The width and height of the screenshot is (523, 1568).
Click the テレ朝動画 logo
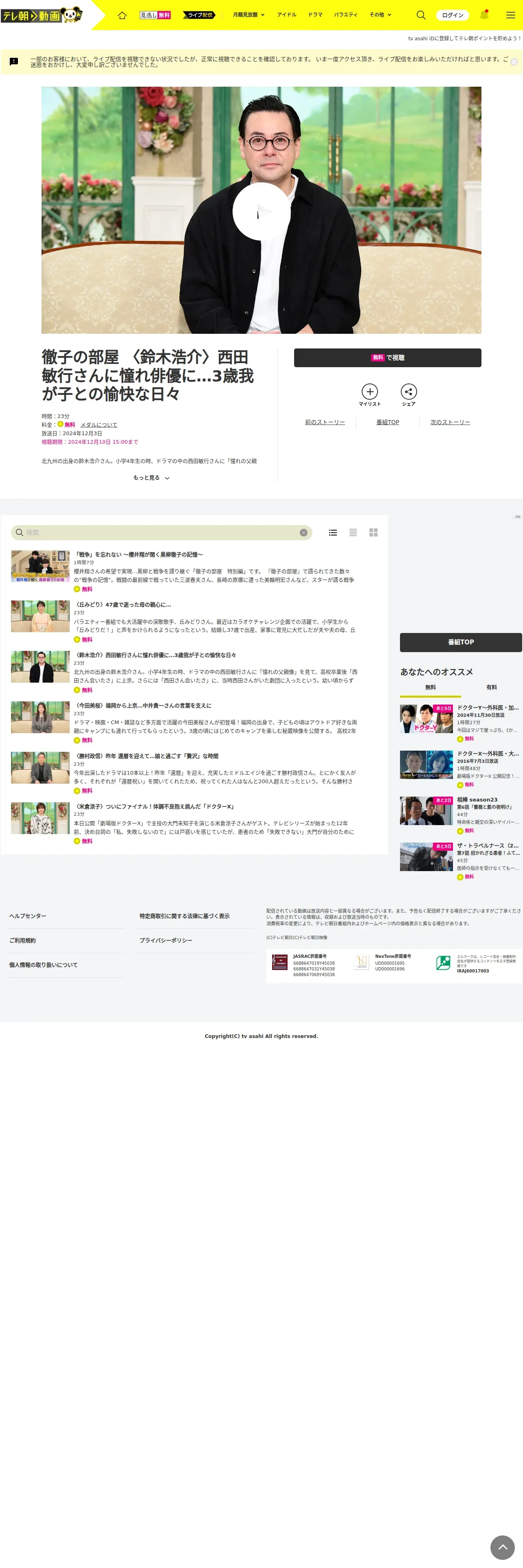[x=42, y=15]
